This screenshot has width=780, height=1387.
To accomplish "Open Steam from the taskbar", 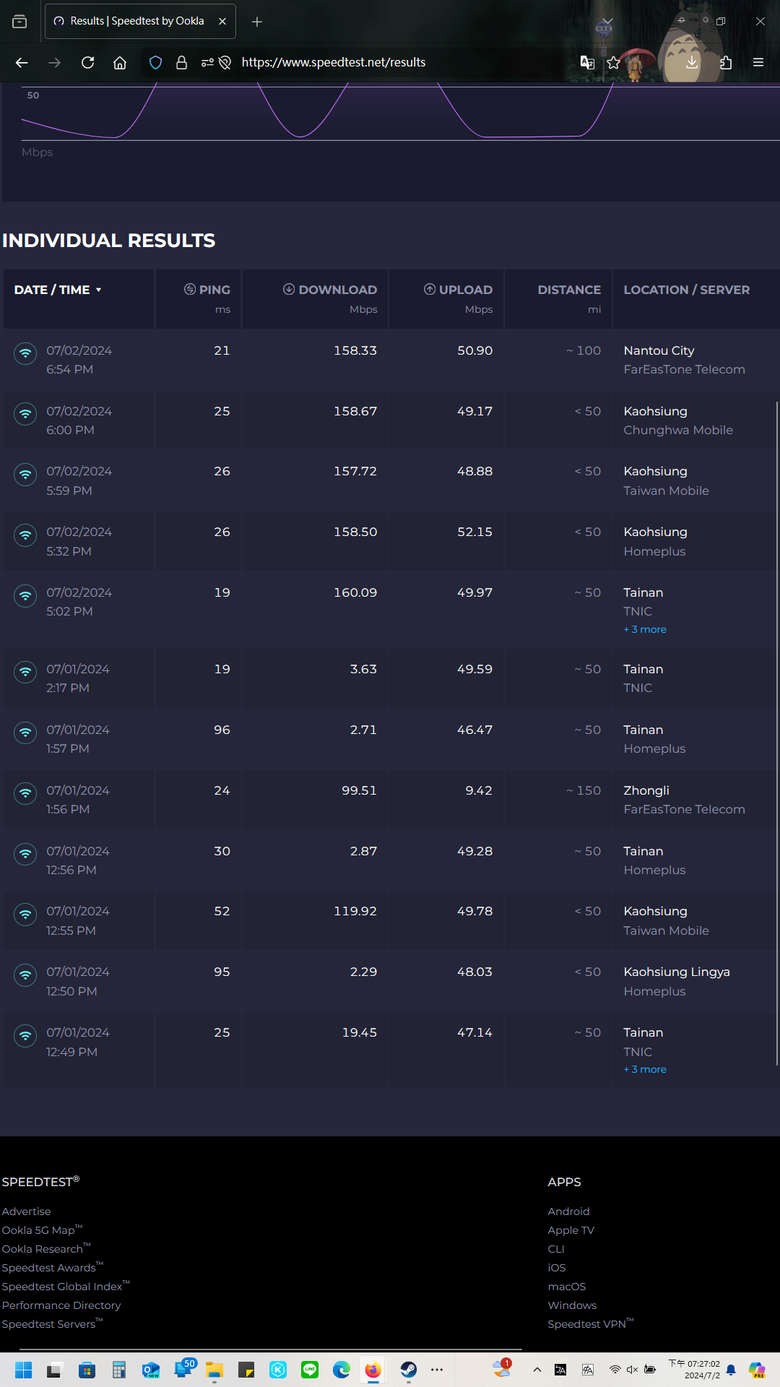I will click(x=408, y=1369).
